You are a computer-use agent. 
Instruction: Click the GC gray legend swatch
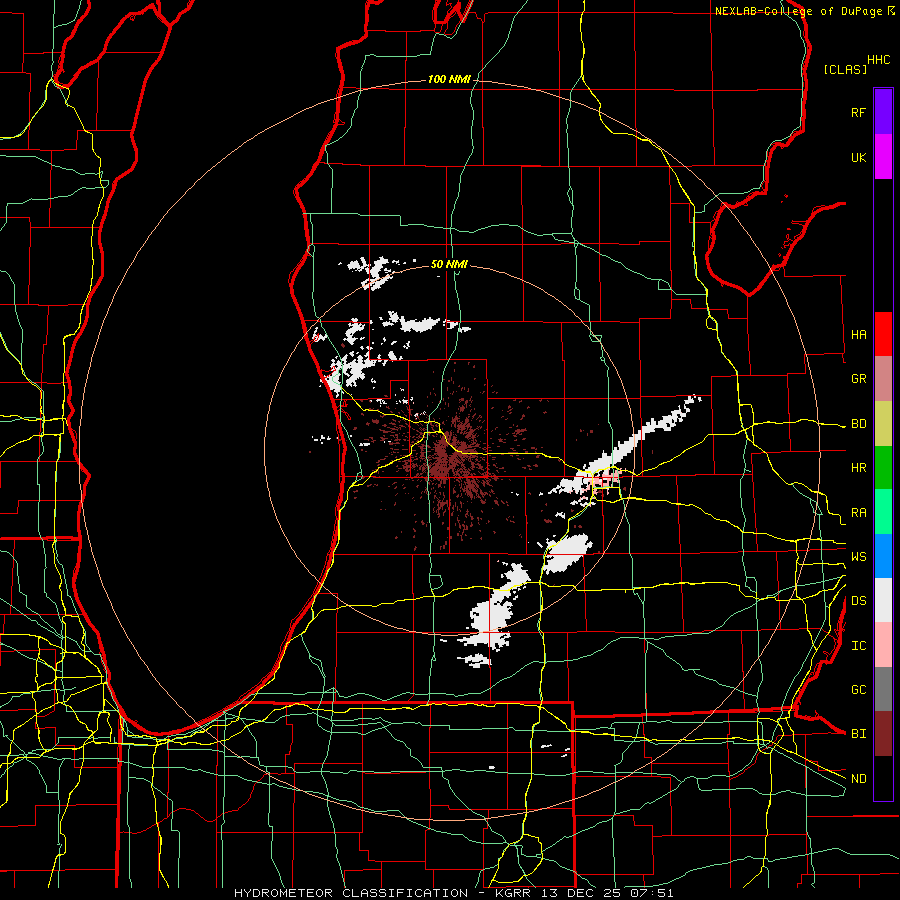coord(883,689)
